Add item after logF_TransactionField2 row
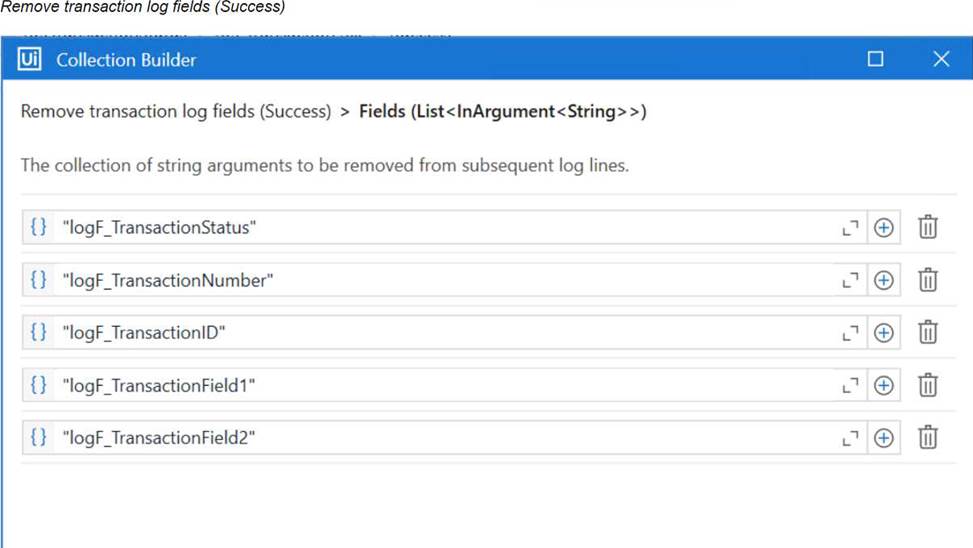This screenshot has height=548, width=973. [884, 438]
